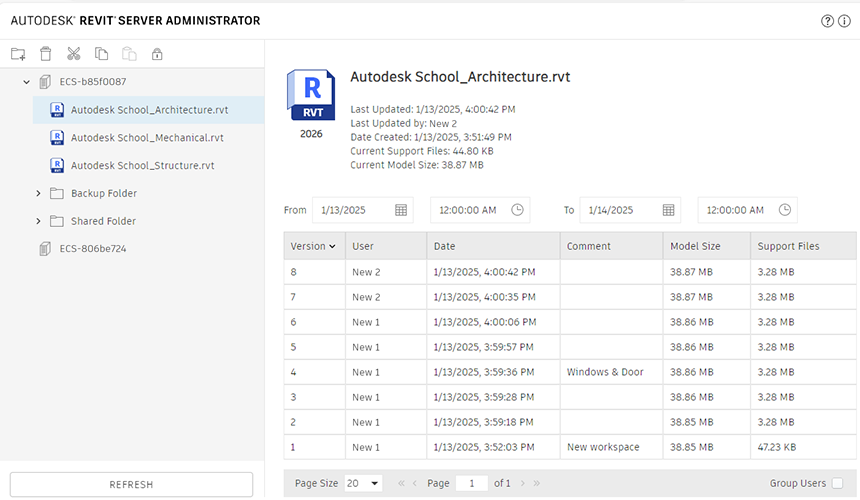Click the From date field 1/13/2025
The image size is (860, 500).
pyautogui.click(x=363, y=210)
